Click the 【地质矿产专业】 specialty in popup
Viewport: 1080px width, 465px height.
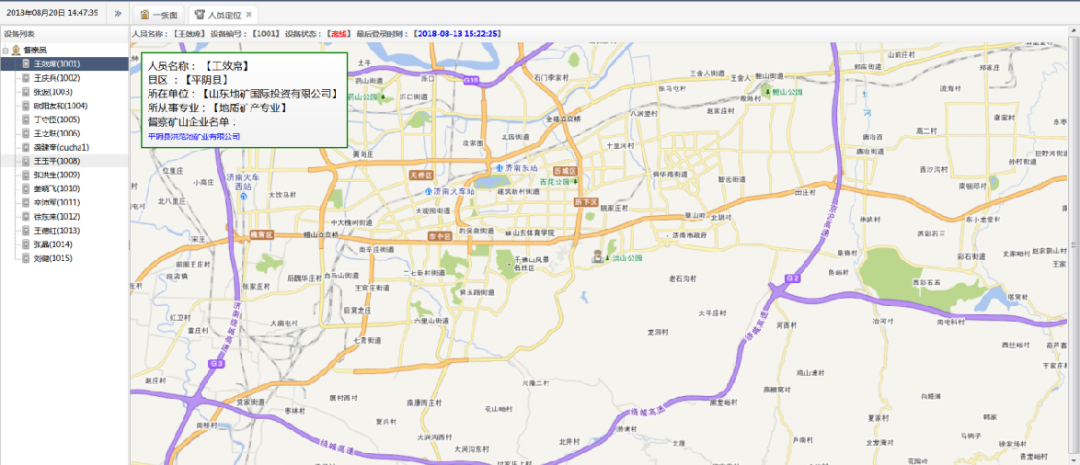[249, 107]
